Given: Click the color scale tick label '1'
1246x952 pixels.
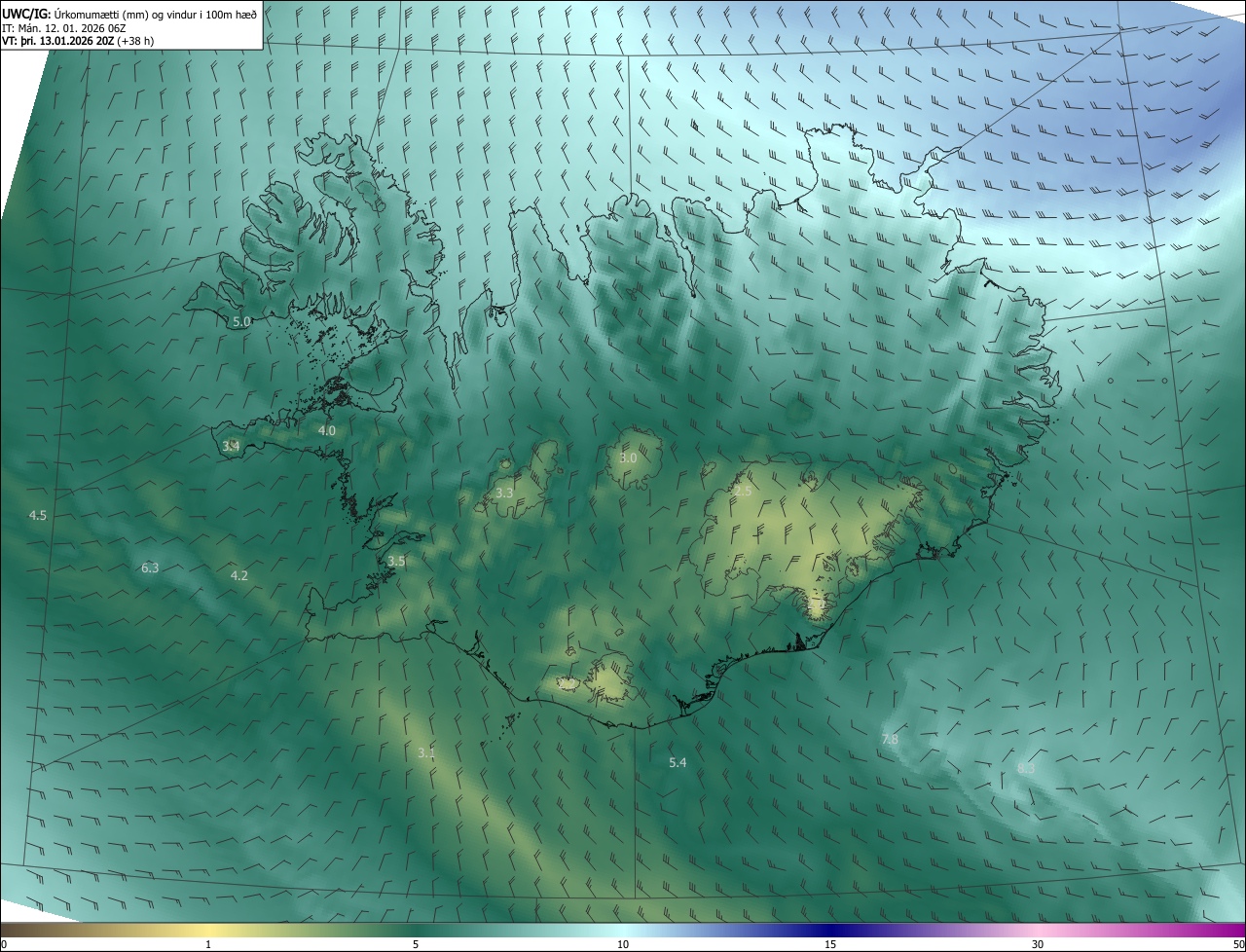Looking at the screenshot, I should point(208,945).
